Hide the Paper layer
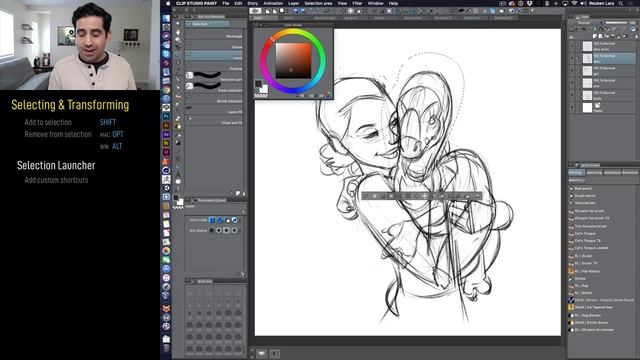Image resolution: width=640 pixels, height=360 pixels. (x=571, y=107)
